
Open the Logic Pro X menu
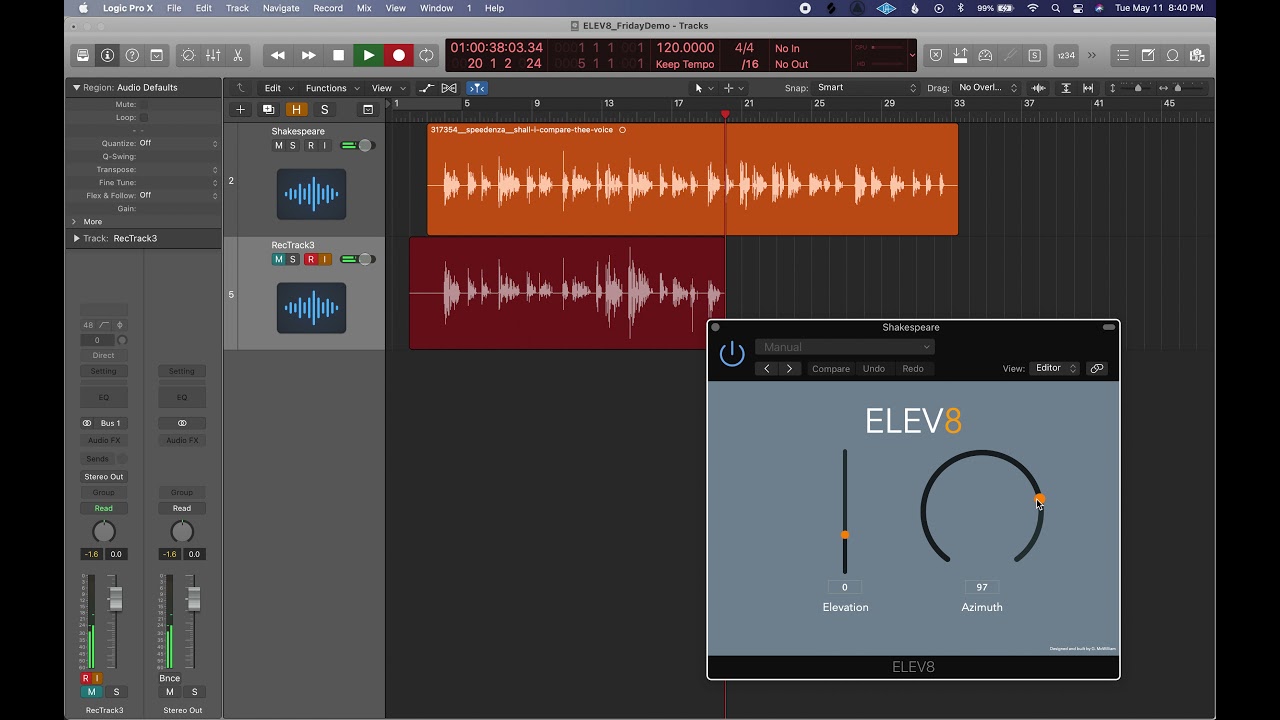tap(128, 8)
